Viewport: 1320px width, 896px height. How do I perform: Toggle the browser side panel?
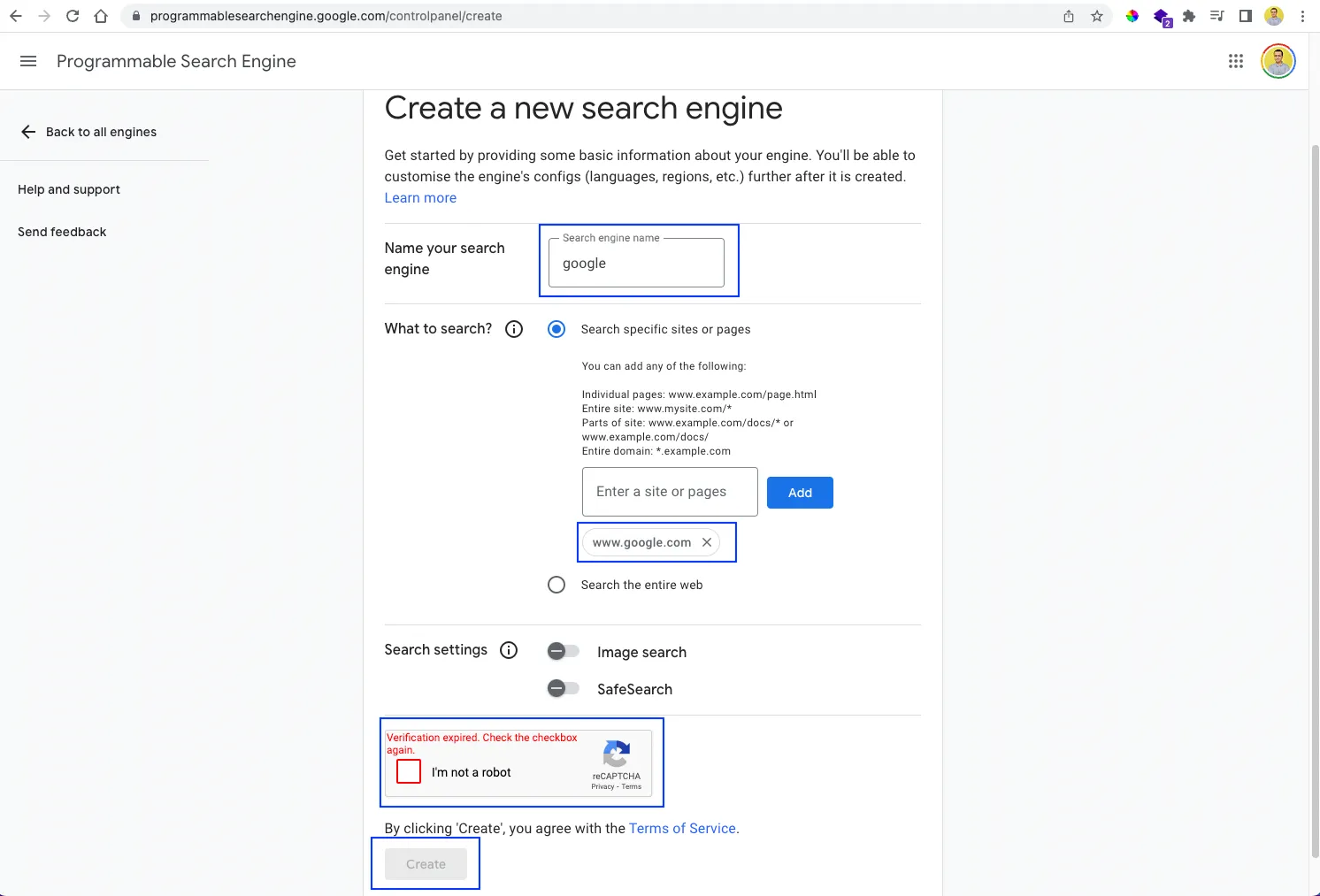1246,16
